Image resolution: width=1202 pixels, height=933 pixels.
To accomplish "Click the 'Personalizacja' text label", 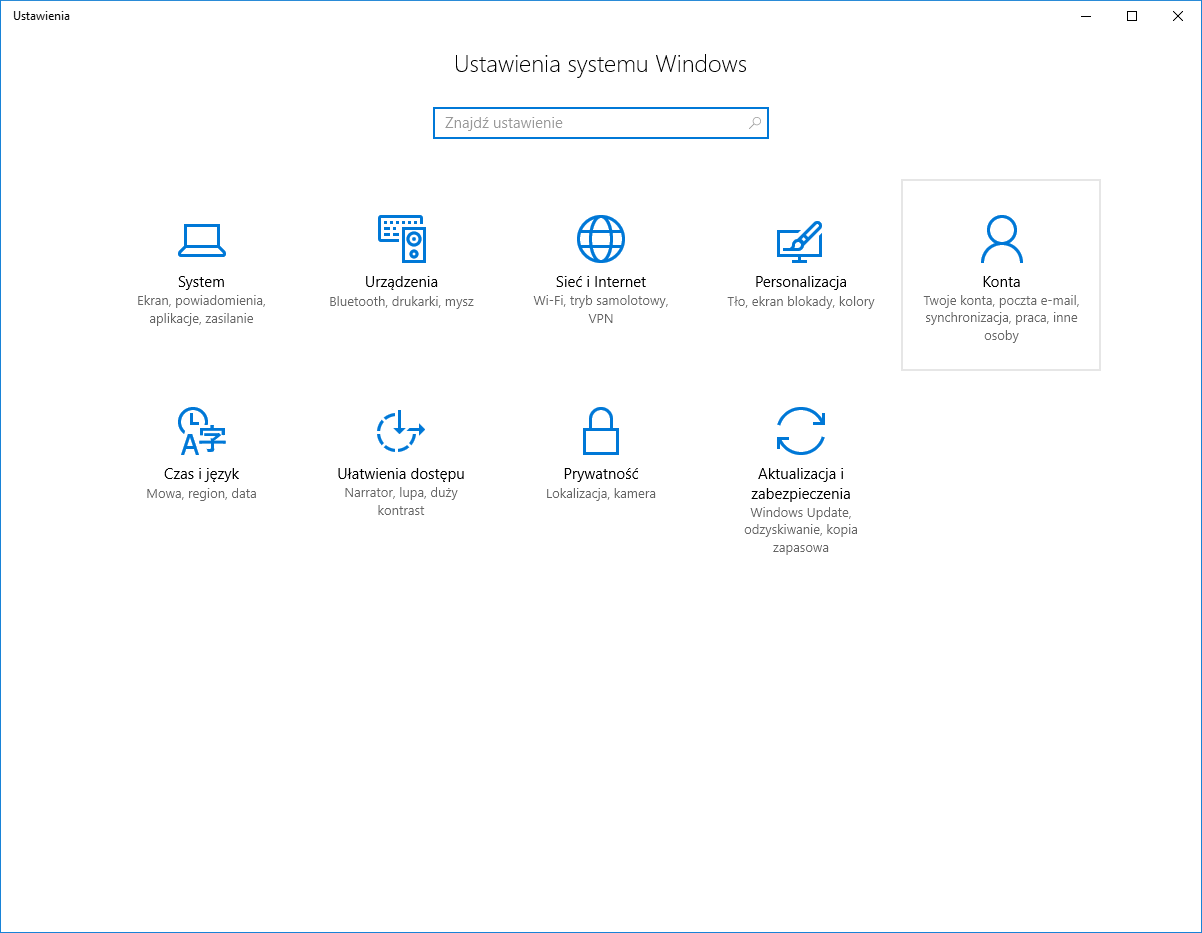I will (x=801, y=282).
